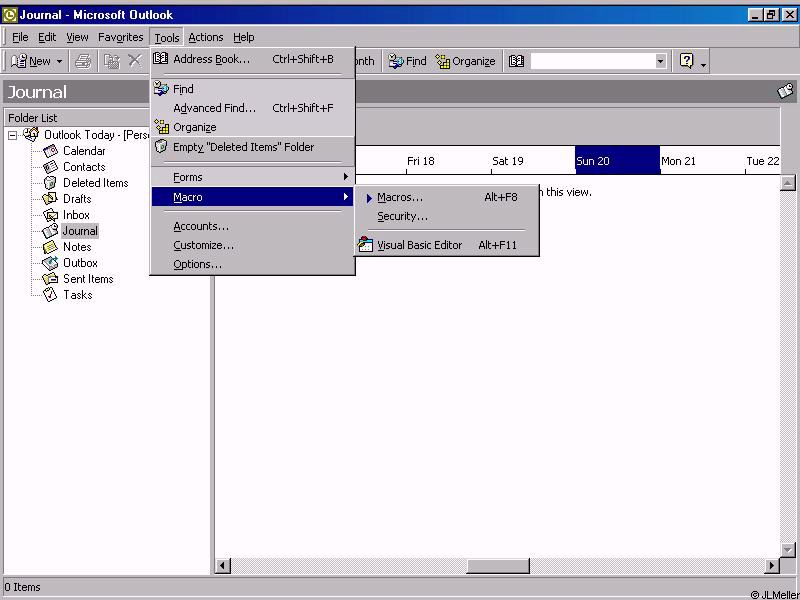Click the Tasks folder icon
This screenshot has width=800, height=600.
[x=51, y=295]
